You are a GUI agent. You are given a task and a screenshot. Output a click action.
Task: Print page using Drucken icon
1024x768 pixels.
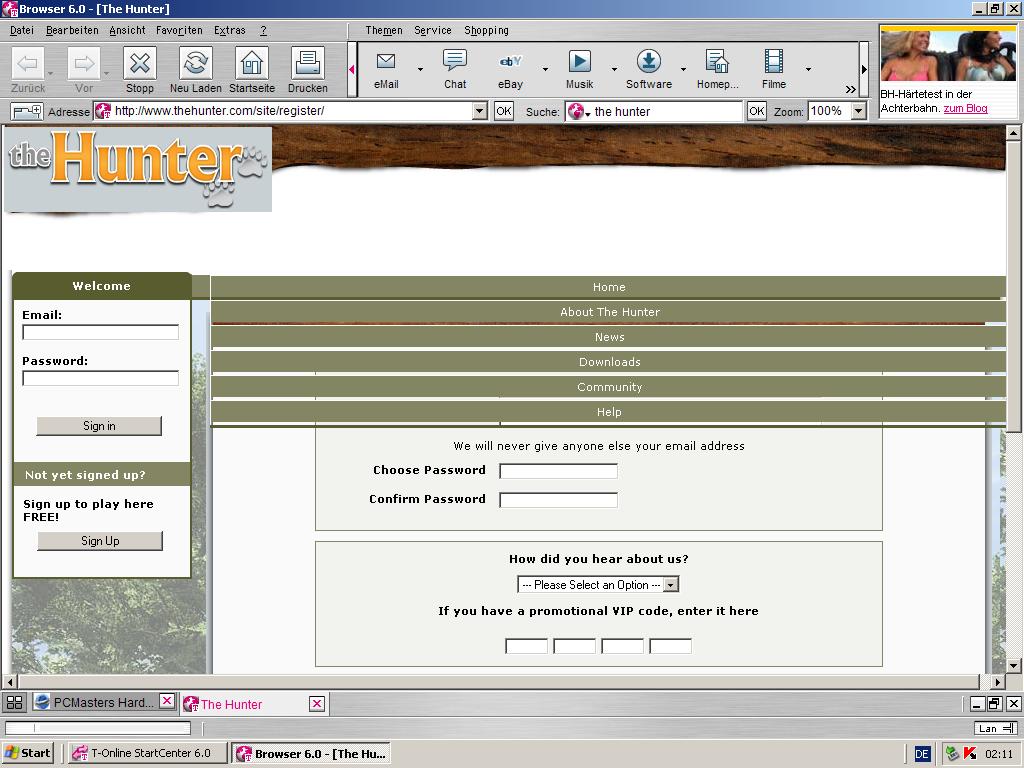pos(307,64)
